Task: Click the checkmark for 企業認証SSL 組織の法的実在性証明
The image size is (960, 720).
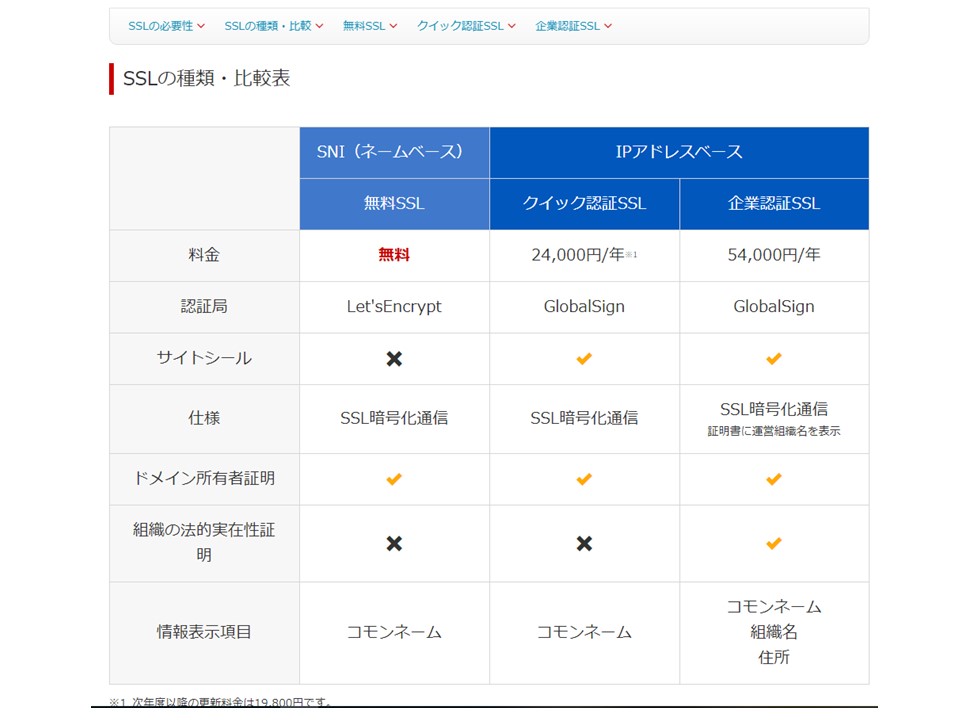Action: coord(774,543)
